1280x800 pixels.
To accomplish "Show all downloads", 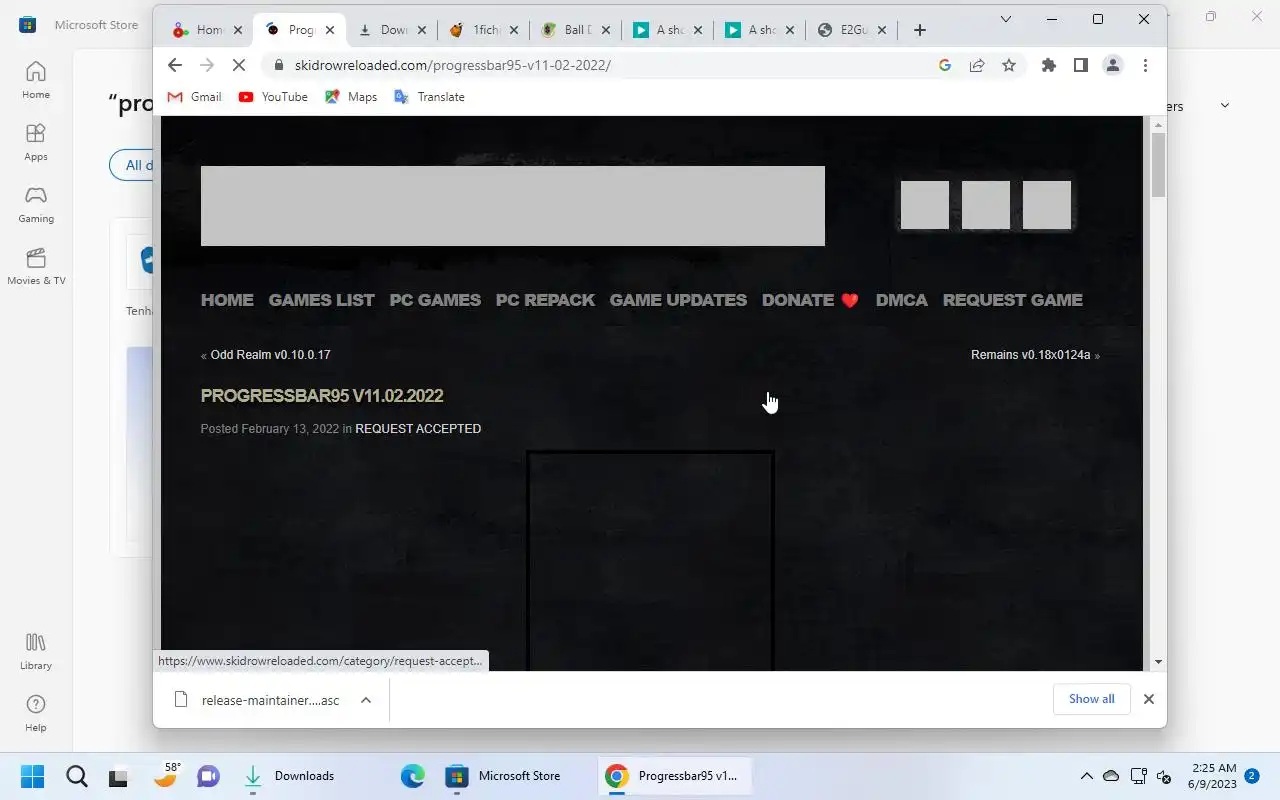I will click(x=1091, y=699).
